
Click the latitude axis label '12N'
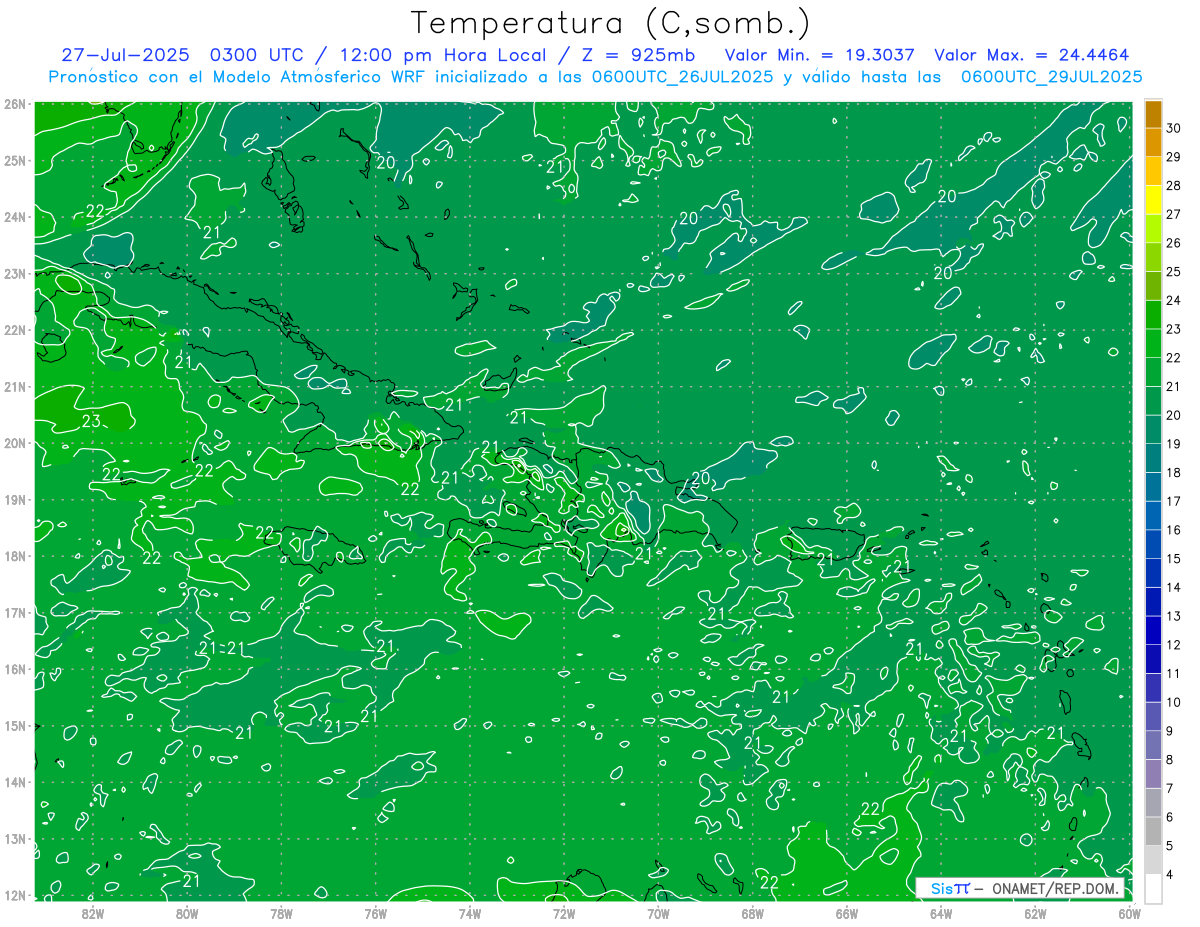pyautogui.click(x=15, y=895)
